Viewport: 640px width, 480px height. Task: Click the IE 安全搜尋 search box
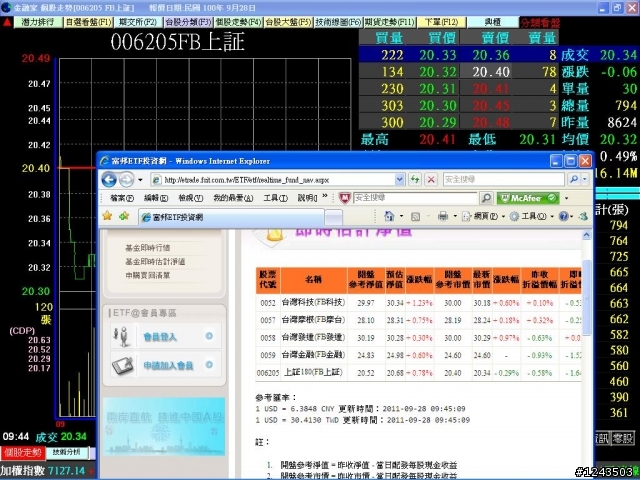point(503,179)
